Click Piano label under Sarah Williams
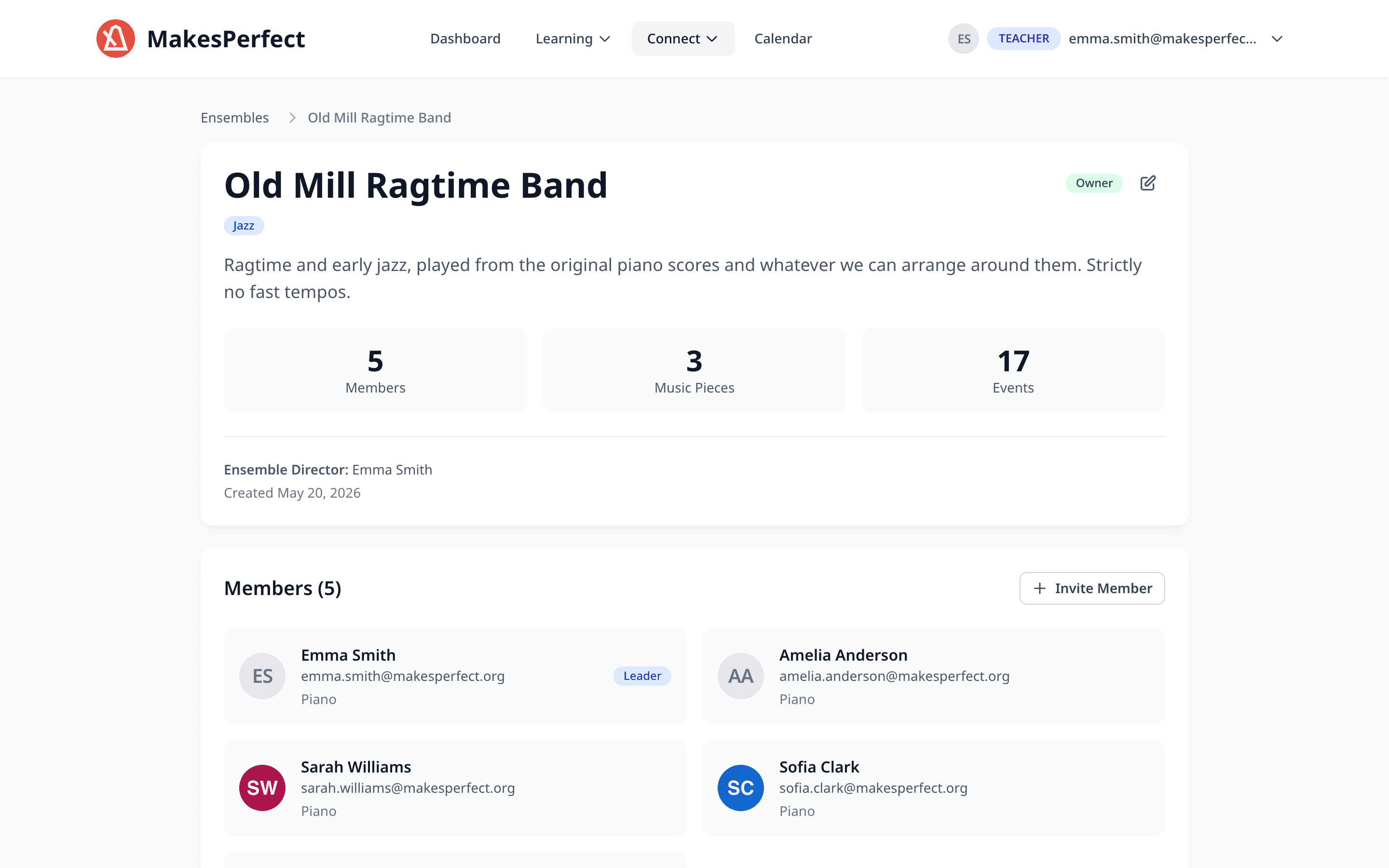 (318, 811)
